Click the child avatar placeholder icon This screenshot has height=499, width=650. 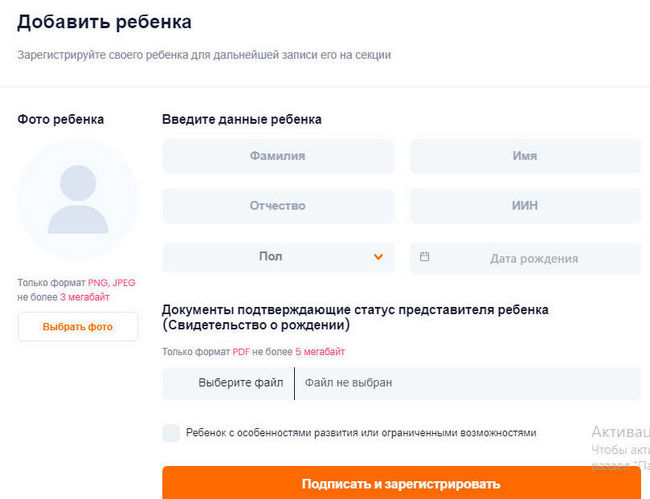pyautogui.click(x=77, y=199)
